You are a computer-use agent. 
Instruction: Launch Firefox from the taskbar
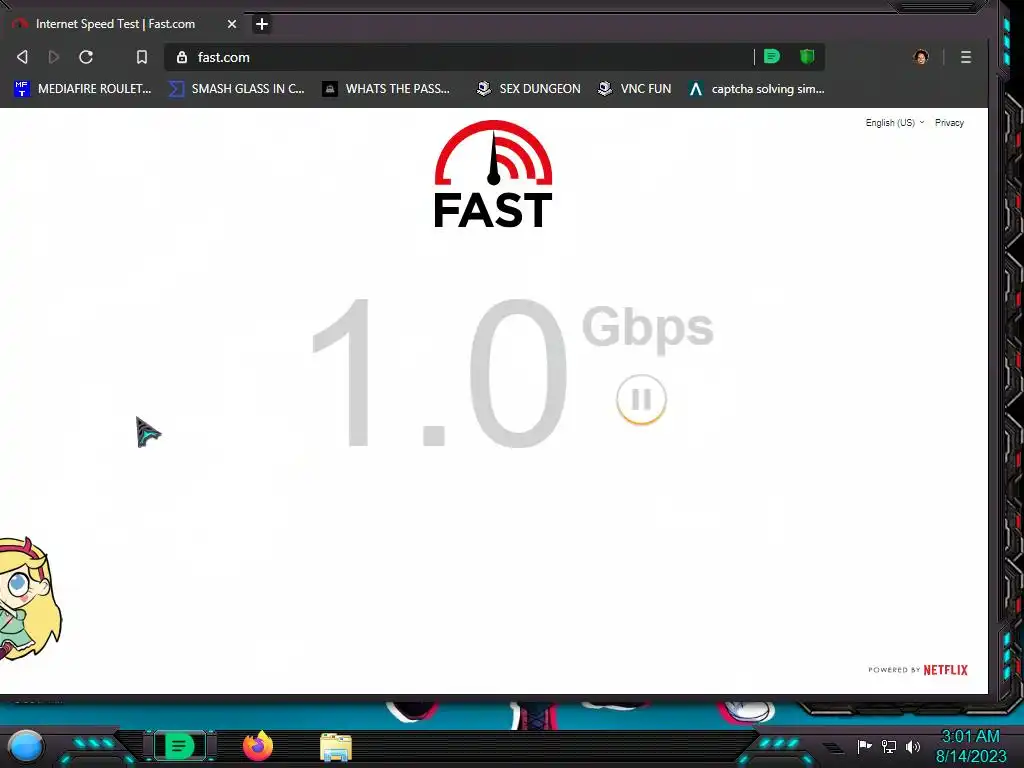point(258,746)
